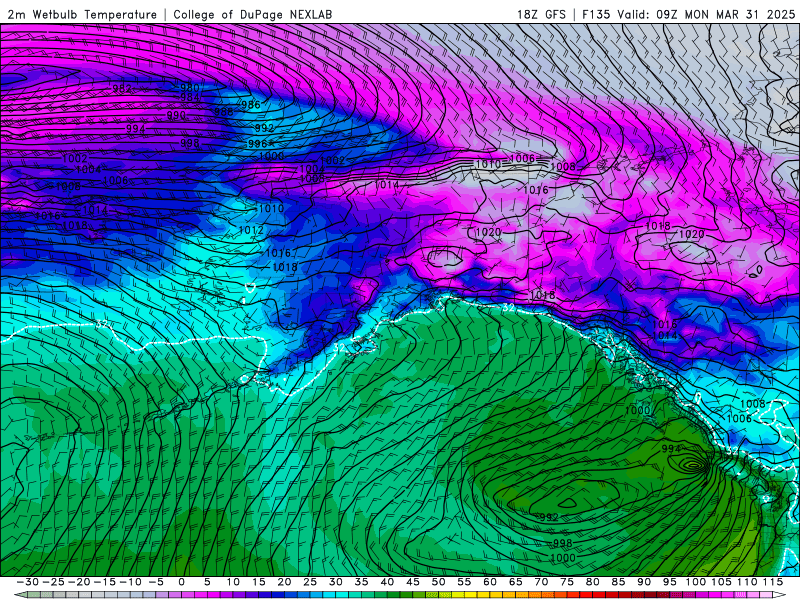Click the 95 color scale label
The width and height of the screenshot is (800, 600).
[x=669, y=582]
